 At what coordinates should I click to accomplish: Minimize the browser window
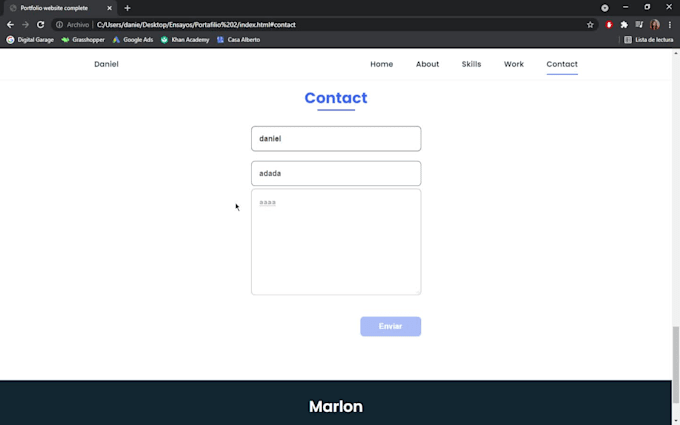pos(625,7)
